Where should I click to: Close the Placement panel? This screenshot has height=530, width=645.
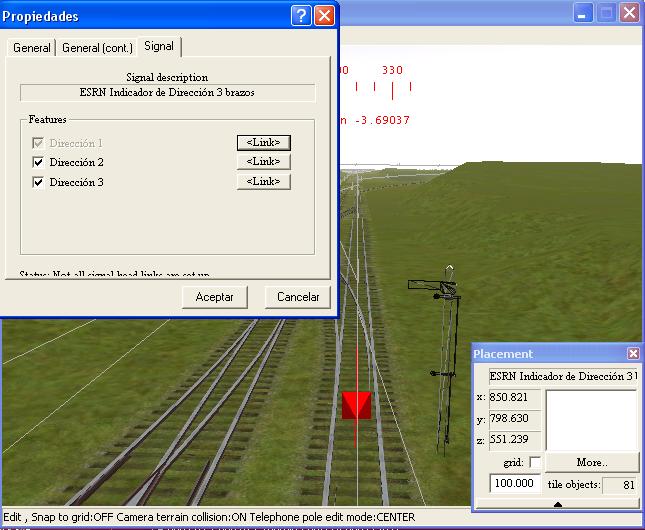(633, 354)
